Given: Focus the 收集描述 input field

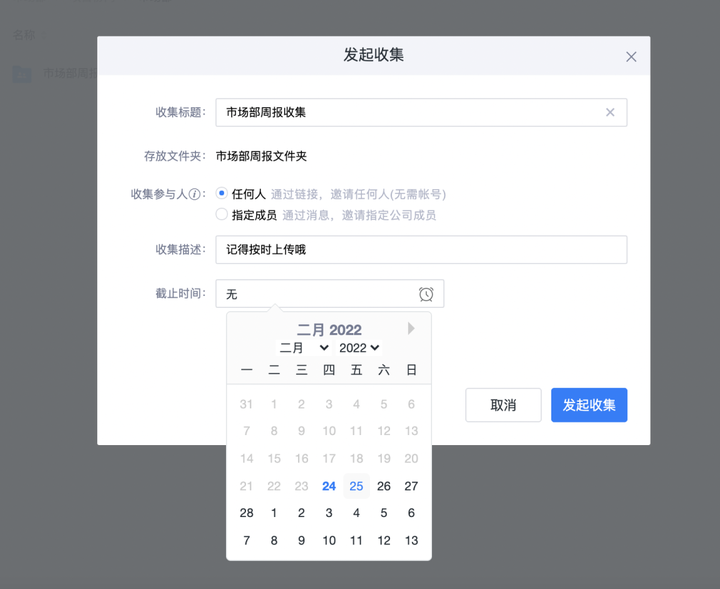Looking at the screenshot, I should point(421,250).
